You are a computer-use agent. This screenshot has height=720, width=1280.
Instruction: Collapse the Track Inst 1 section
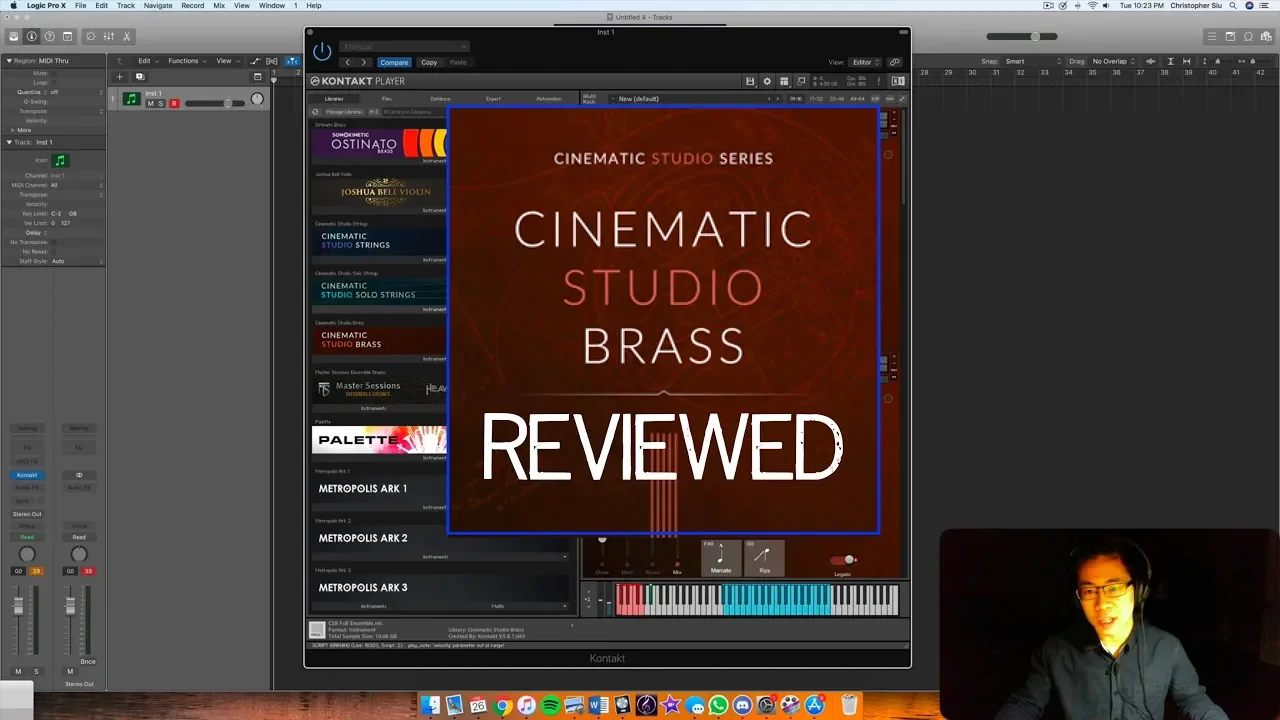9,142
